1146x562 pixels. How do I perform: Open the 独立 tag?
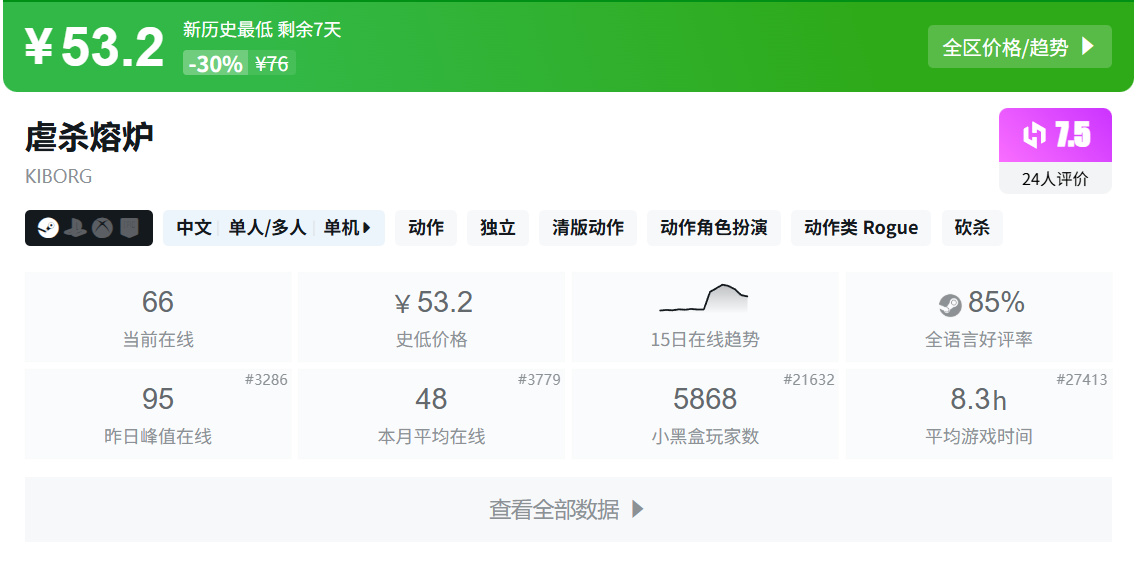pos(498,228)
